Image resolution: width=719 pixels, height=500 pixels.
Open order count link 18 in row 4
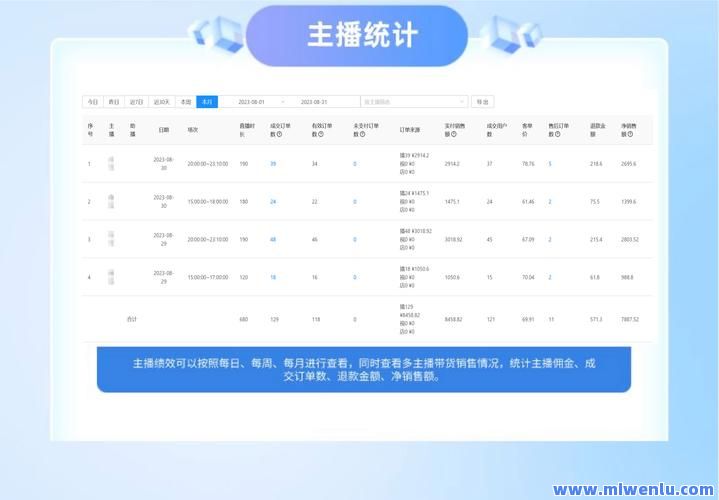[x=273, y=278]
